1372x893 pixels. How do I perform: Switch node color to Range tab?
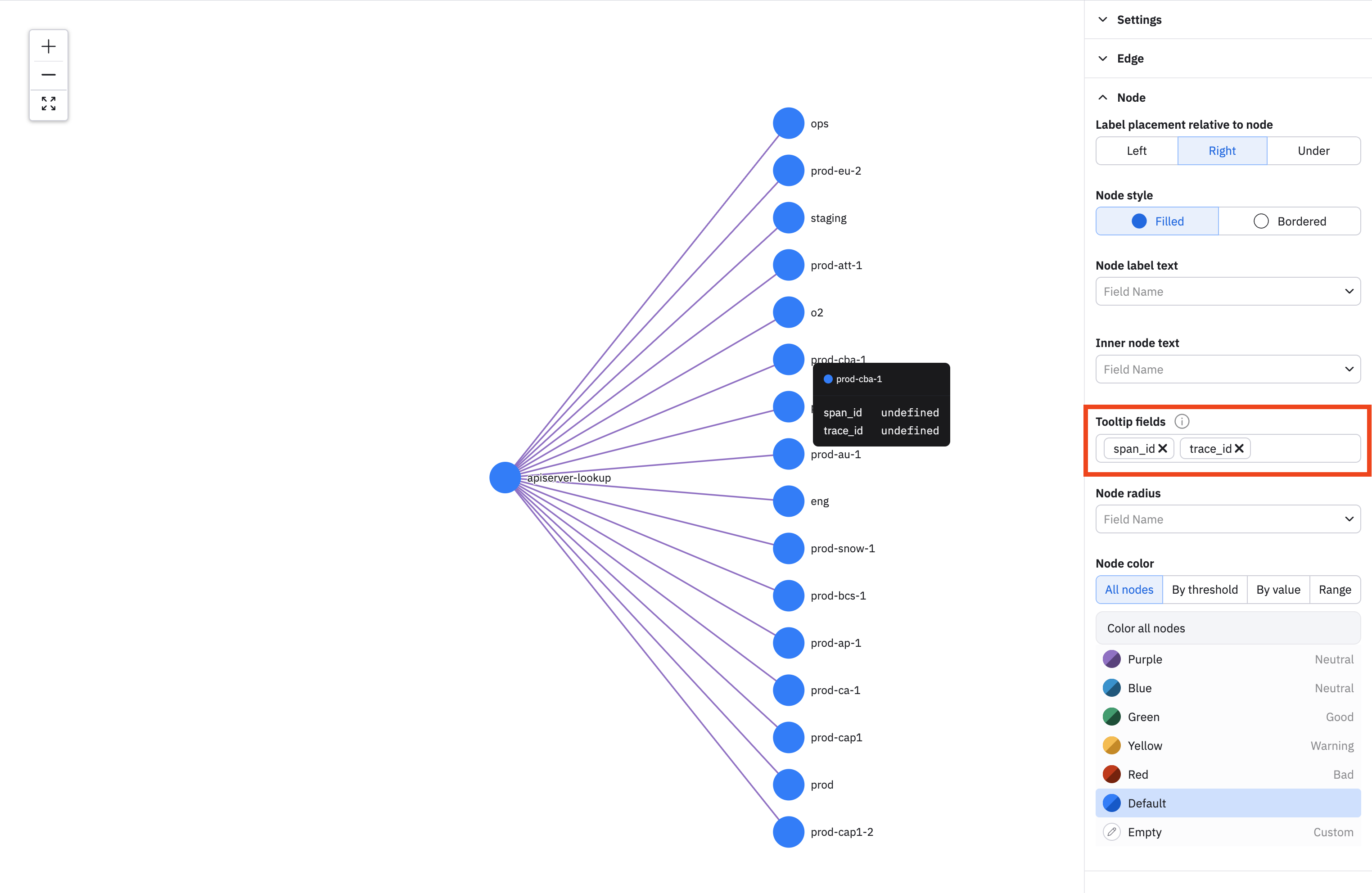tap(1334, 590)
